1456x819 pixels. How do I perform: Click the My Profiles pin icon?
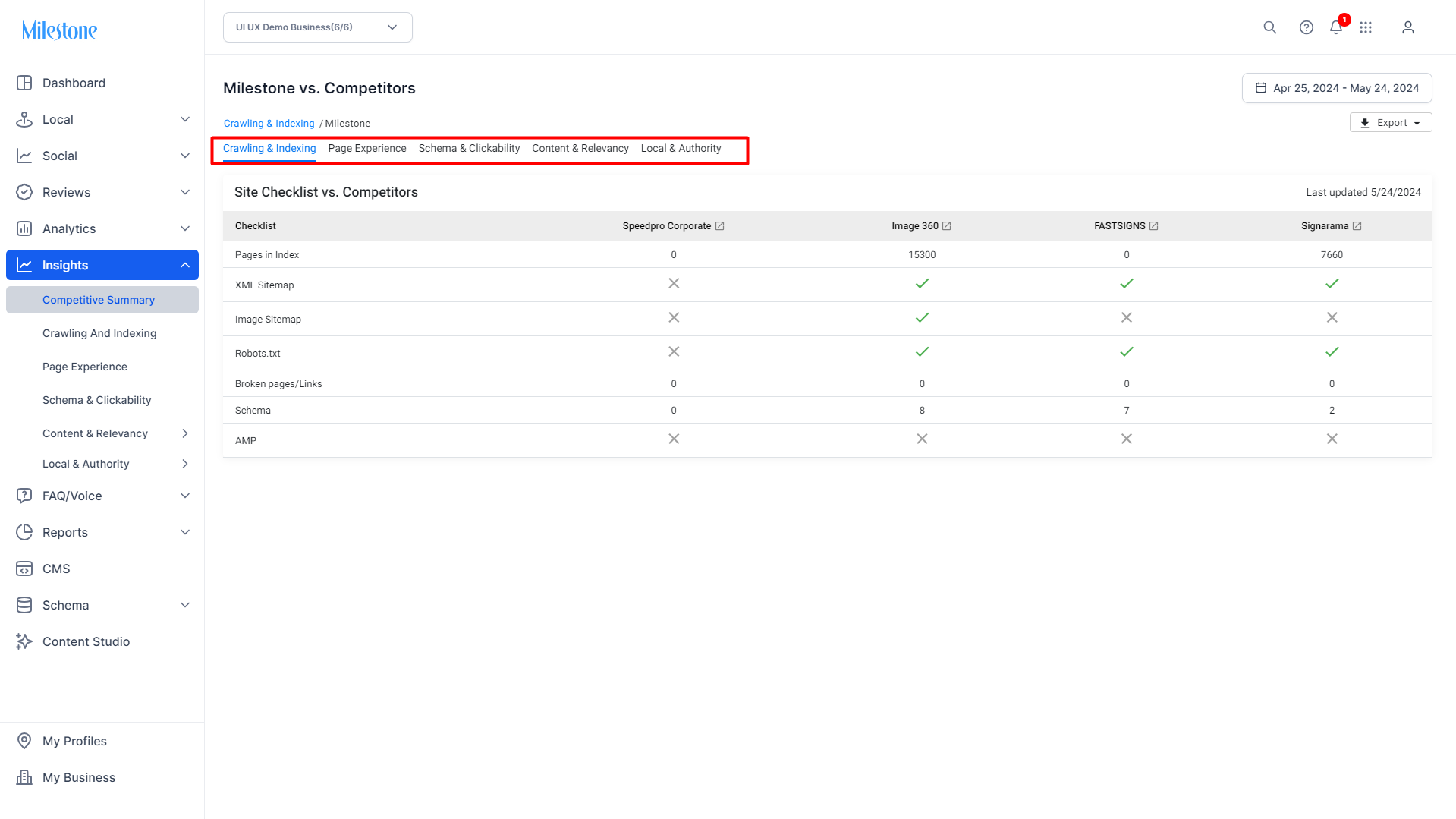pyautogui.click(x=24, y=741)
